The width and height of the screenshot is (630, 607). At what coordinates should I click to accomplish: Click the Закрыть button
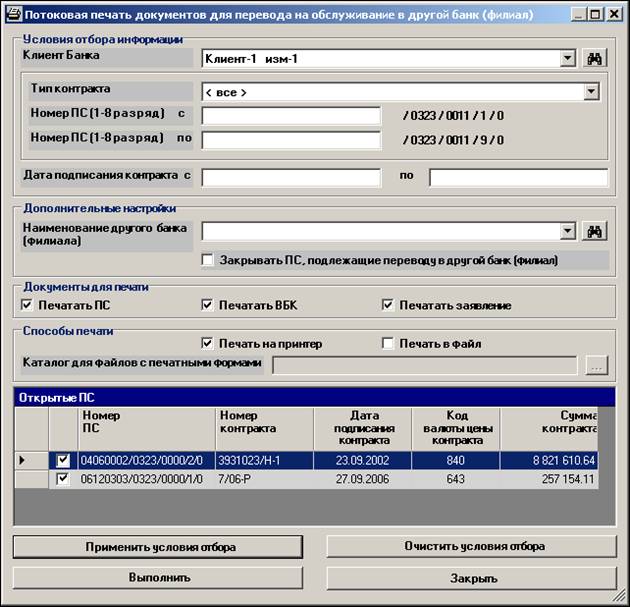coord(471,578)
